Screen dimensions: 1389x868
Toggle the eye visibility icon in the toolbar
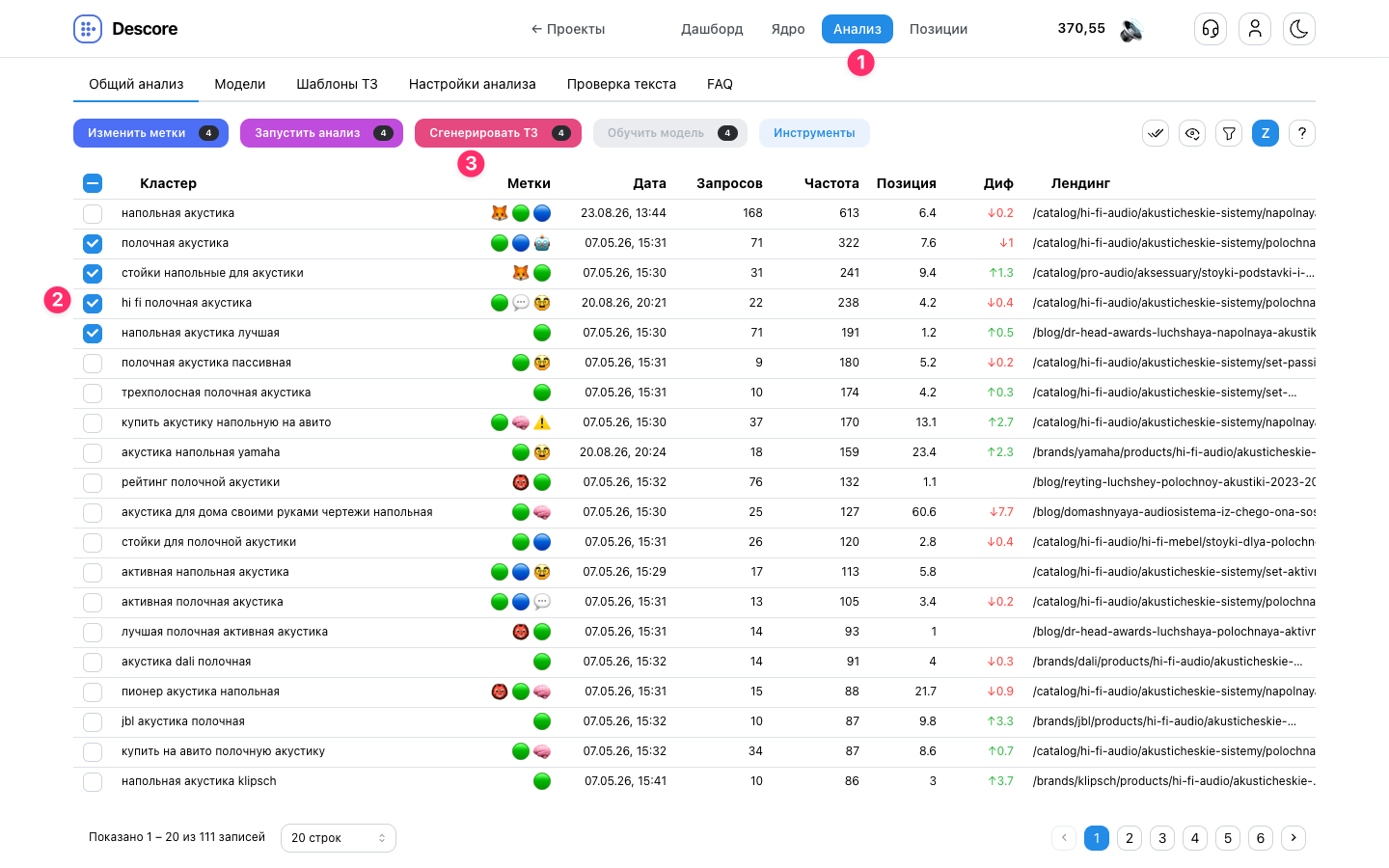[1192, 133]
